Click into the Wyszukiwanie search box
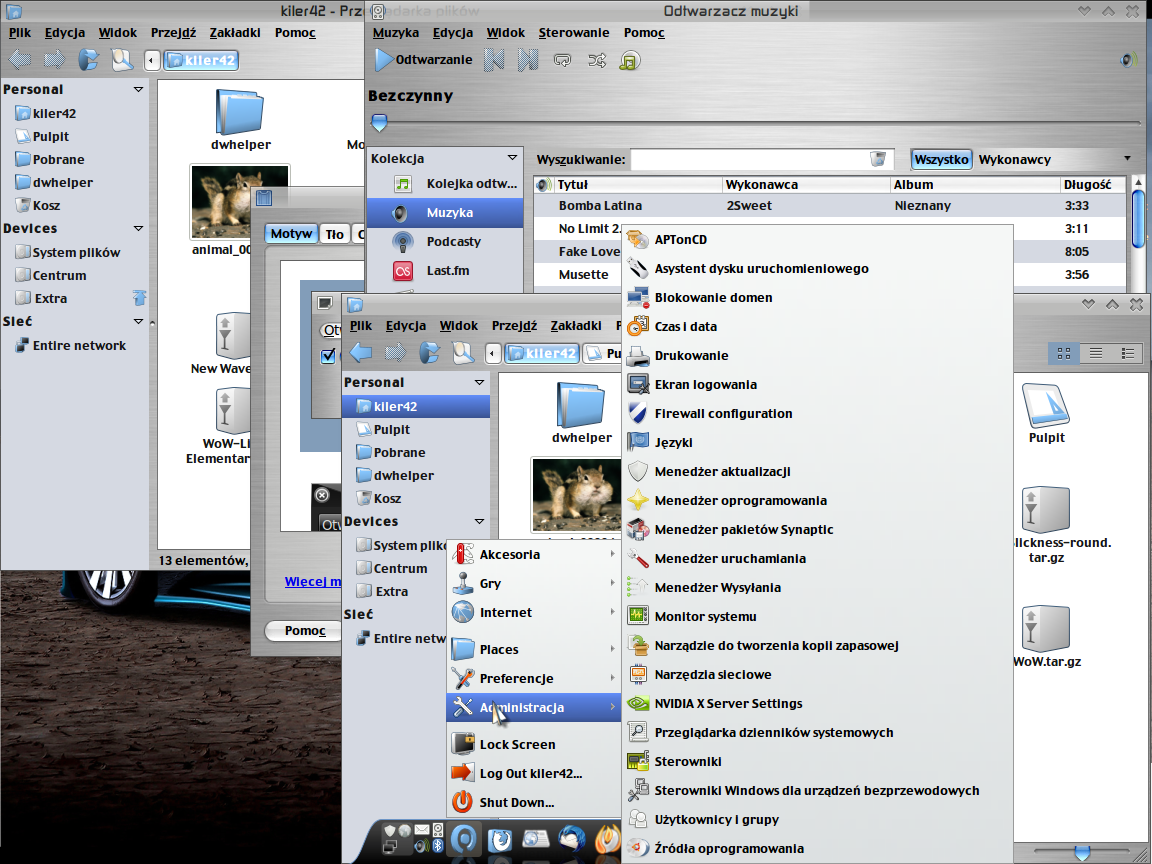 coord(749,159)
